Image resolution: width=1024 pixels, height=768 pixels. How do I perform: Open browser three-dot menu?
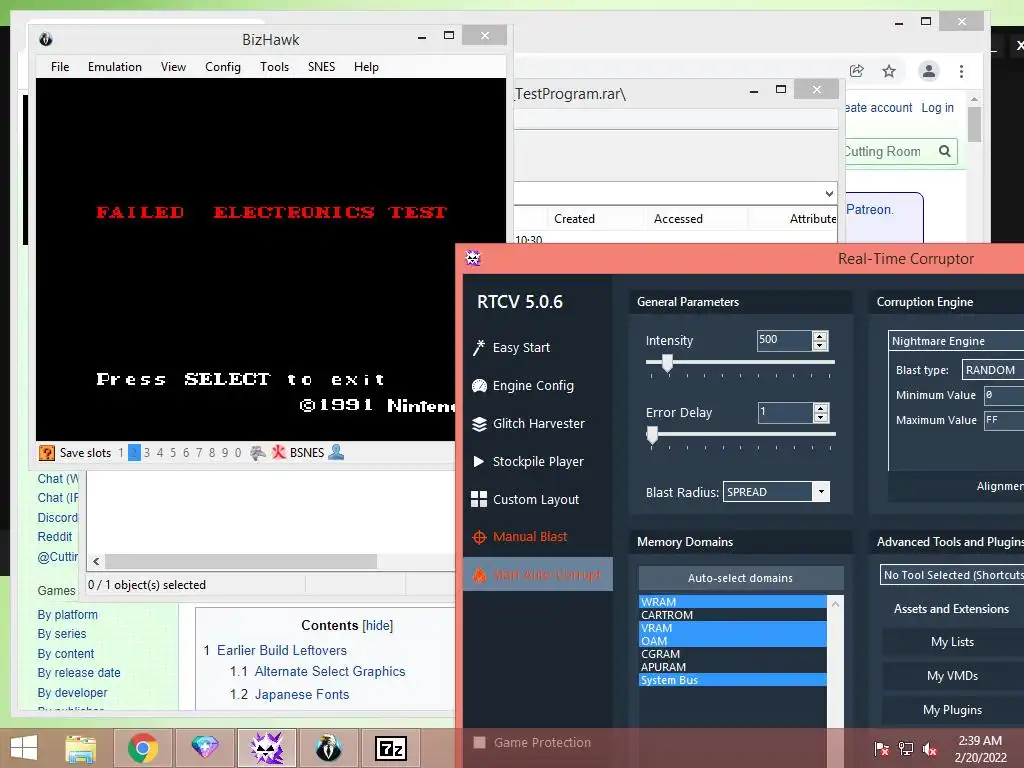tap(961, 71)
